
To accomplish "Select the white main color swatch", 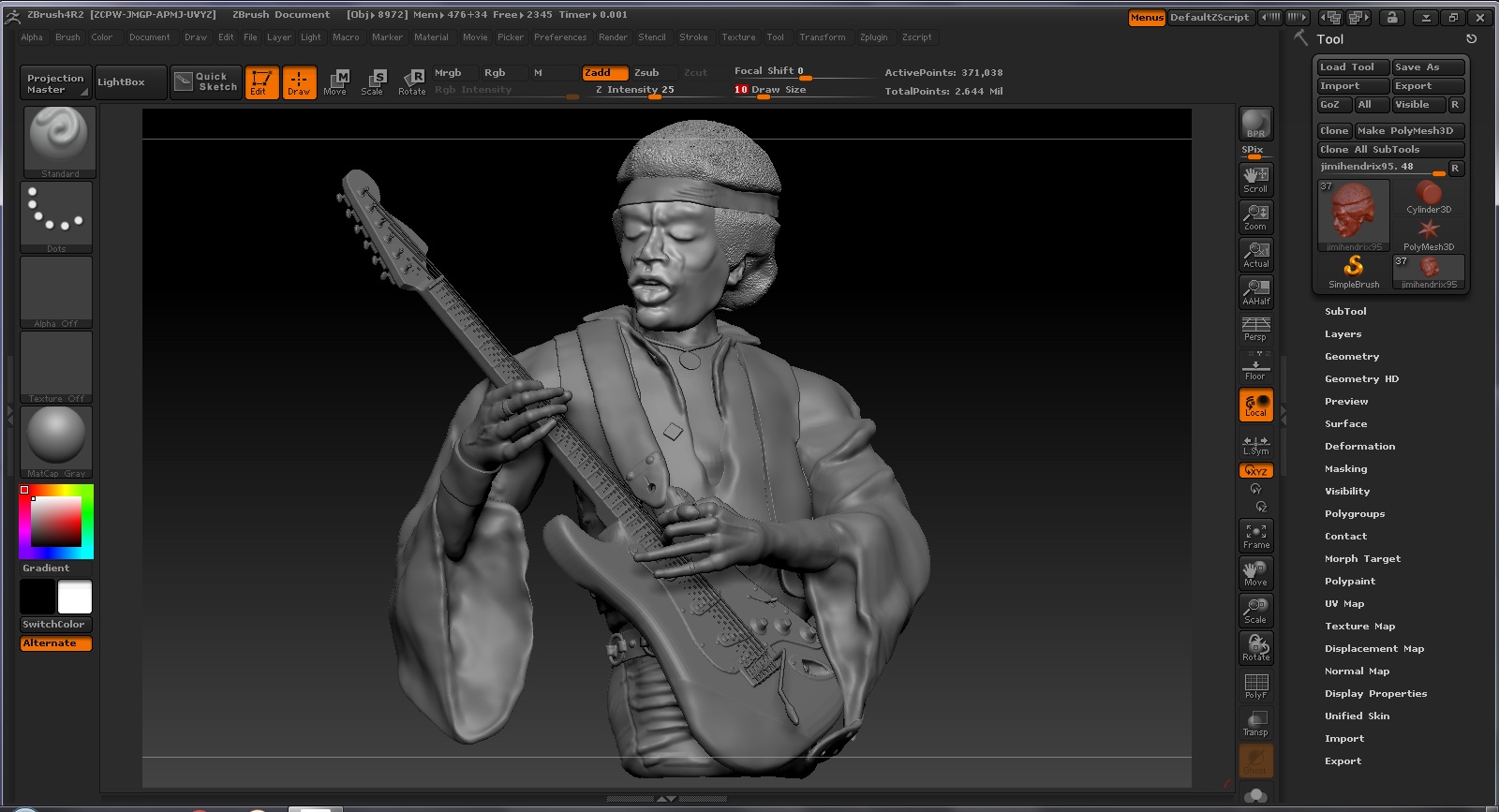I will click(75, 597).
